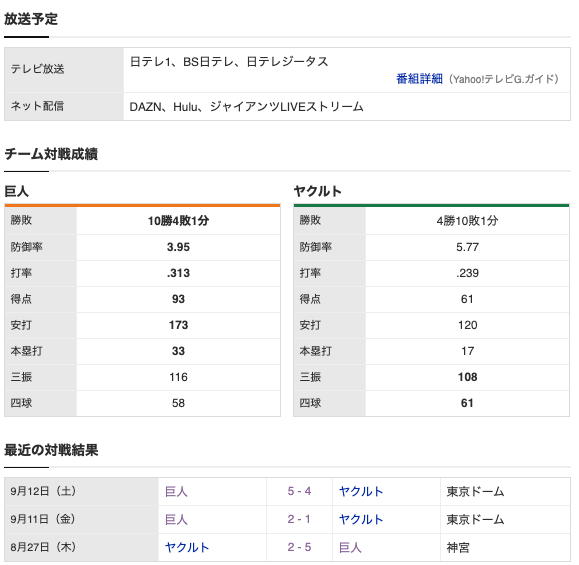Select text 日テレ1、BS日テレ、日テレジータス
Screen dimensions: 579x565
[x=229, y=61]
